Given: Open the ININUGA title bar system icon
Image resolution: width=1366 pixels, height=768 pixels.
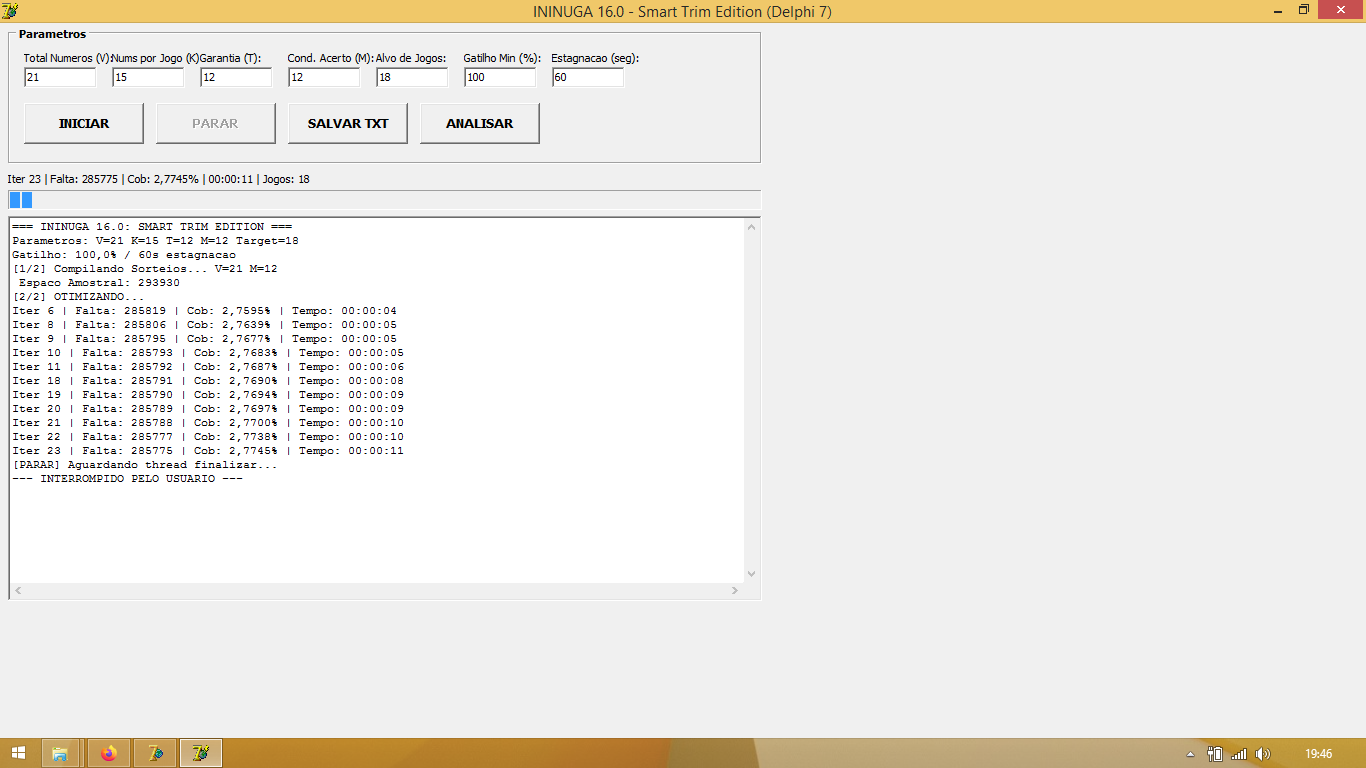Looking at the screenshot, I should [10, 11].
